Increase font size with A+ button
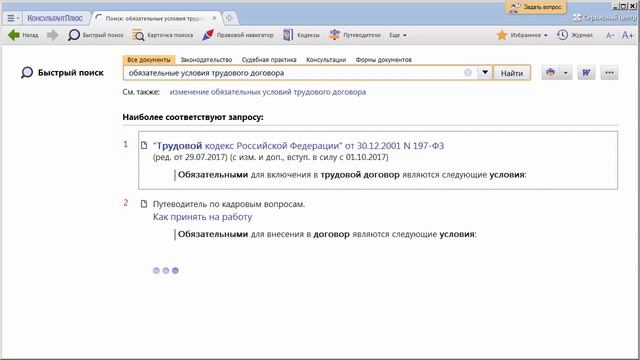640x360 pixels. 627,35
